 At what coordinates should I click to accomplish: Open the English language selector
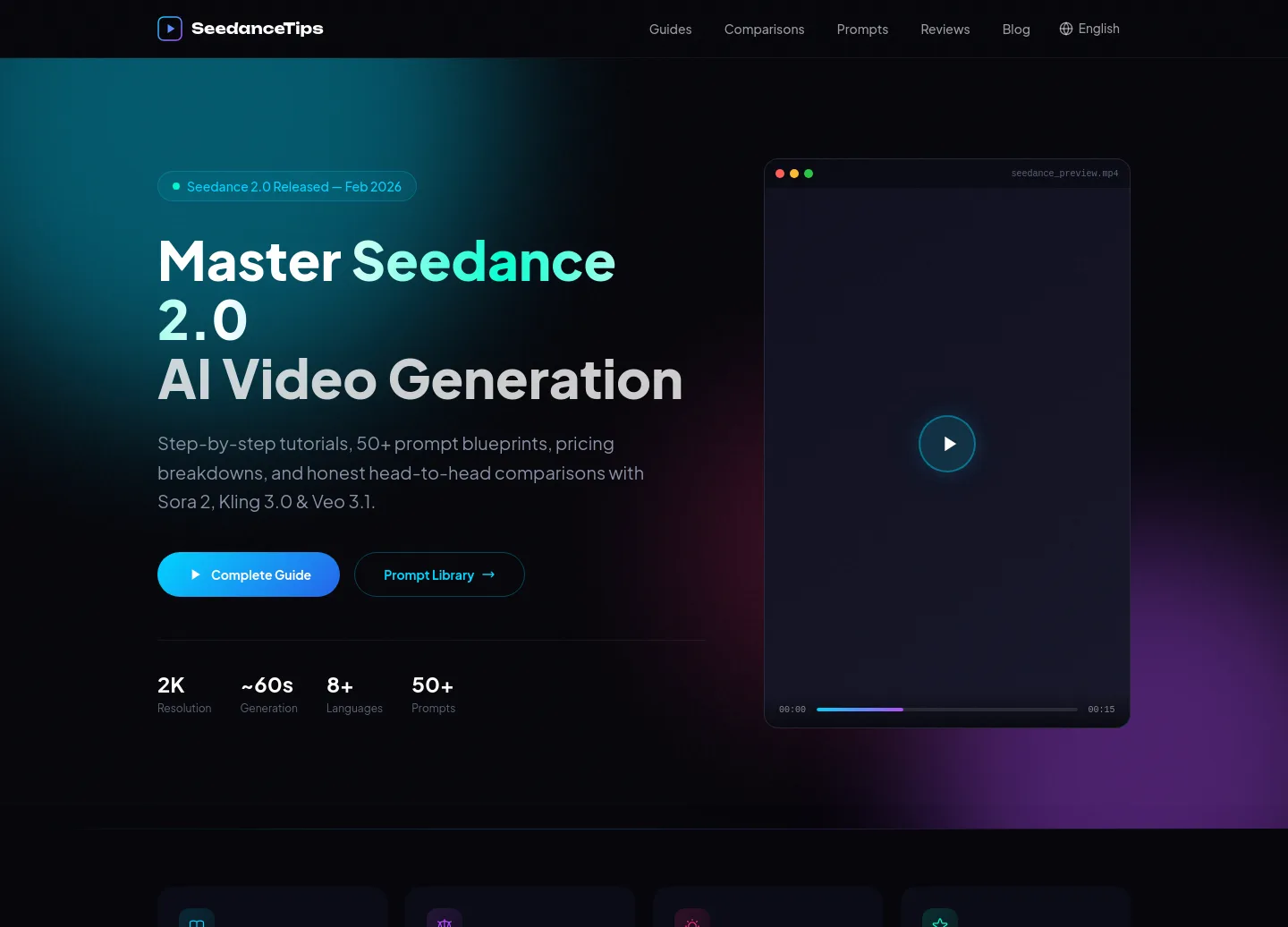(x=1089, y=29)
